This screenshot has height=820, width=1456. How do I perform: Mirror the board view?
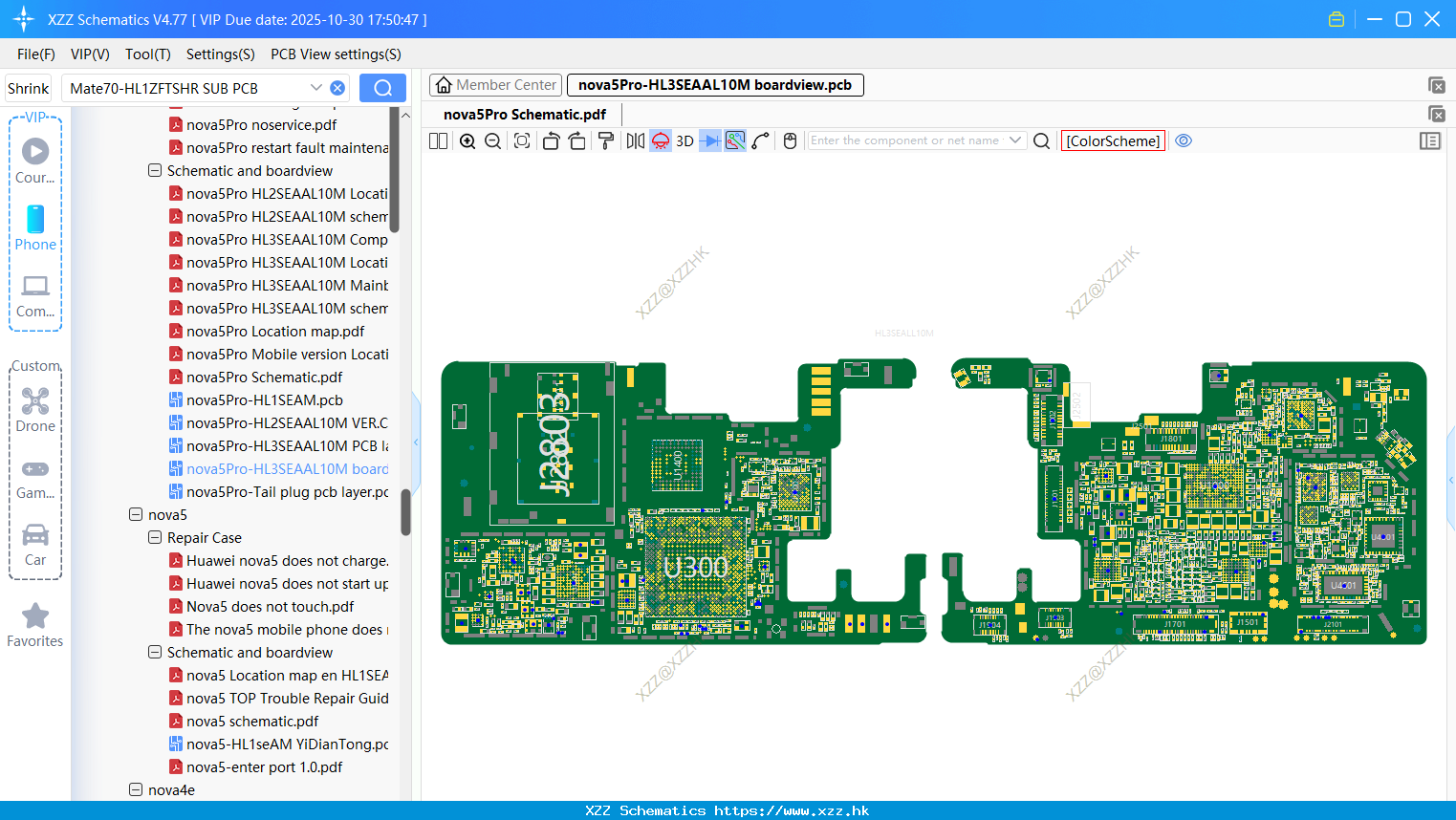point(636,140)
